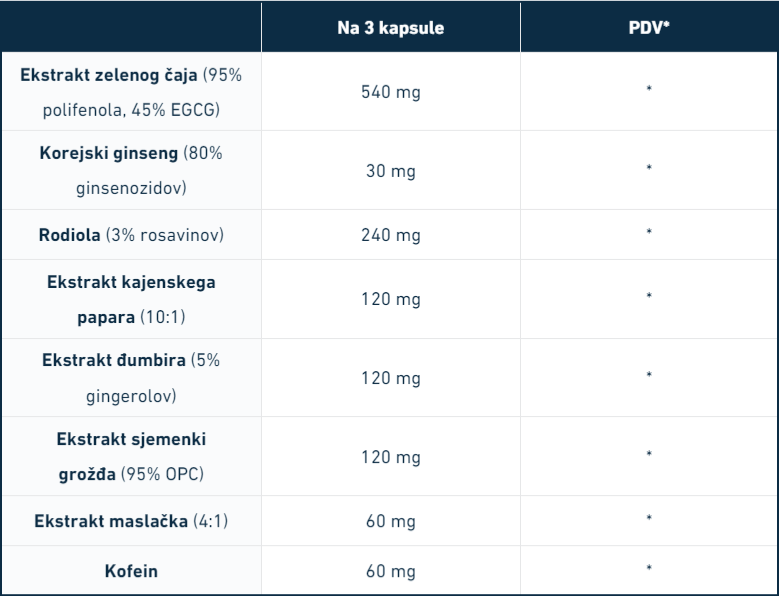Screen dimensions: 780x596
Task: Click the PDV asterisk in the Kofein row
Action: point(649,570)
